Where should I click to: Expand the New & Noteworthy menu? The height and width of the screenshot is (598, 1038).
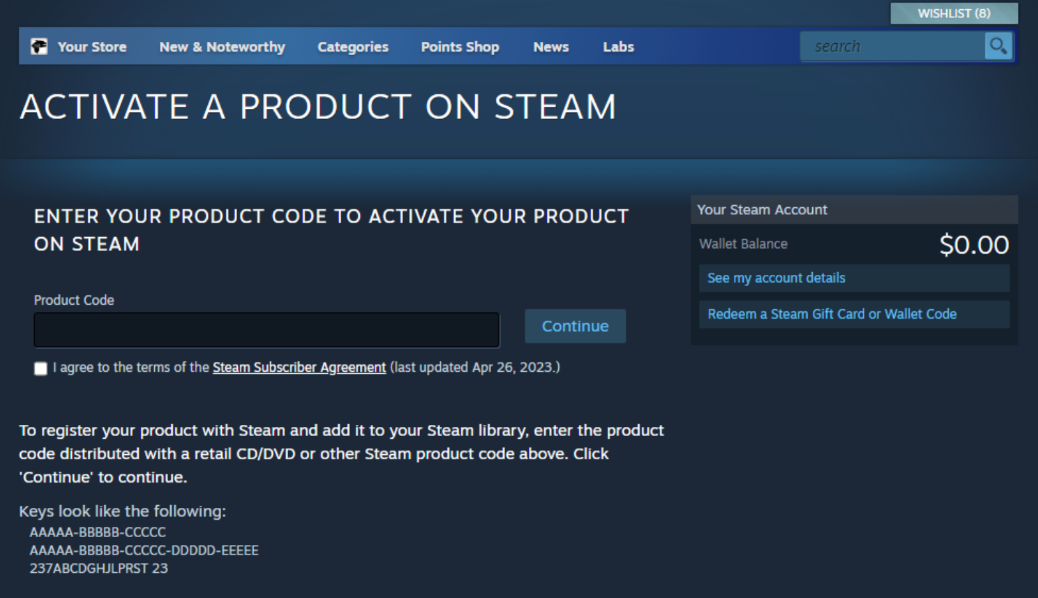click(x=222, y=47)
